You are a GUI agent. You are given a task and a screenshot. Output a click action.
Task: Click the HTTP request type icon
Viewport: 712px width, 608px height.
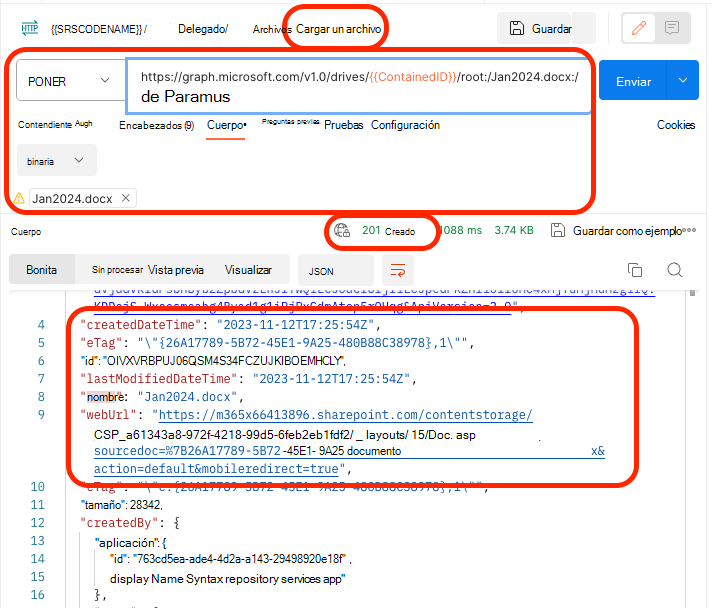(x=30, y=28)
